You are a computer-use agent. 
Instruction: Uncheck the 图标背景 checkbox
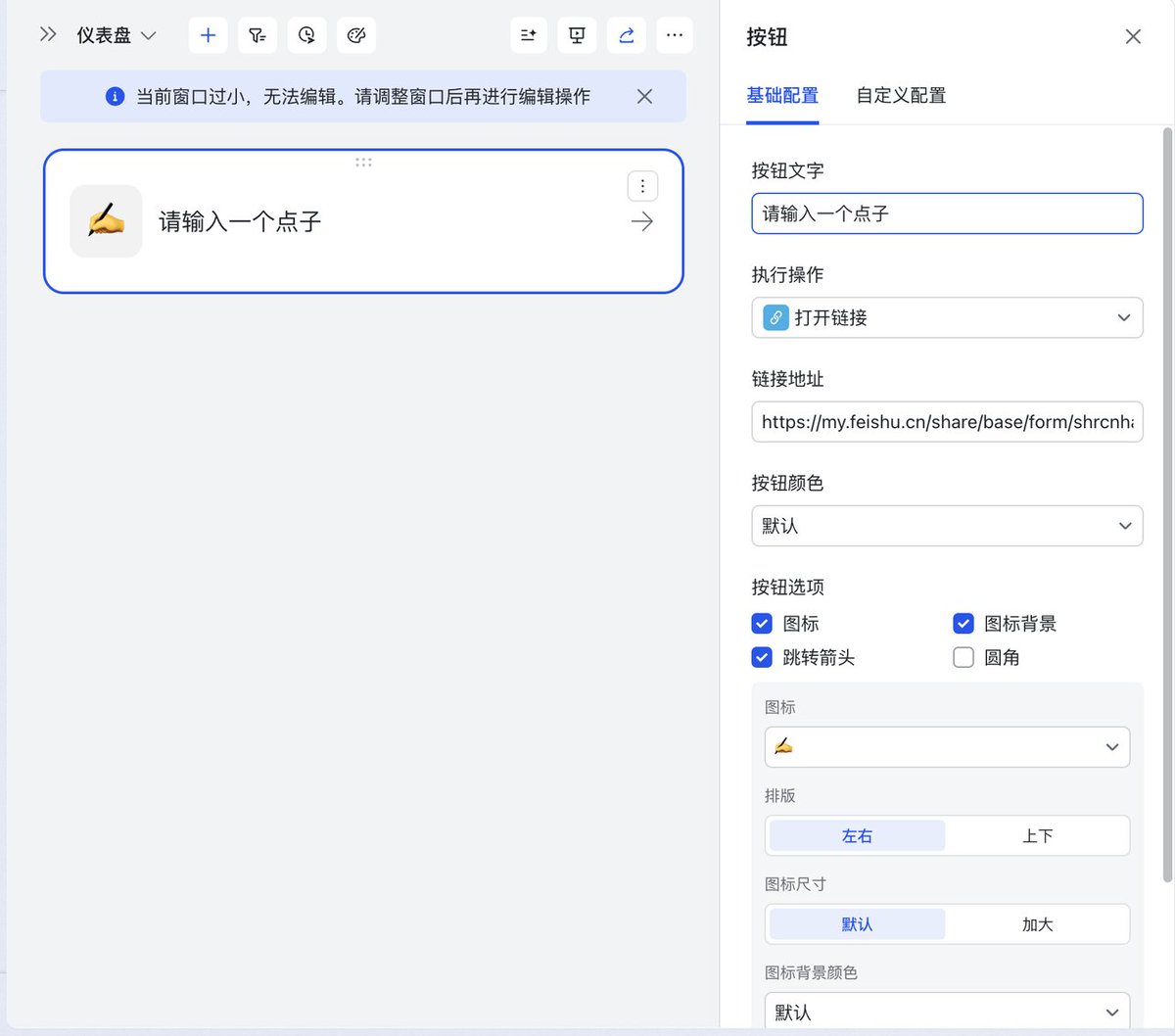(x=963, y=624)
